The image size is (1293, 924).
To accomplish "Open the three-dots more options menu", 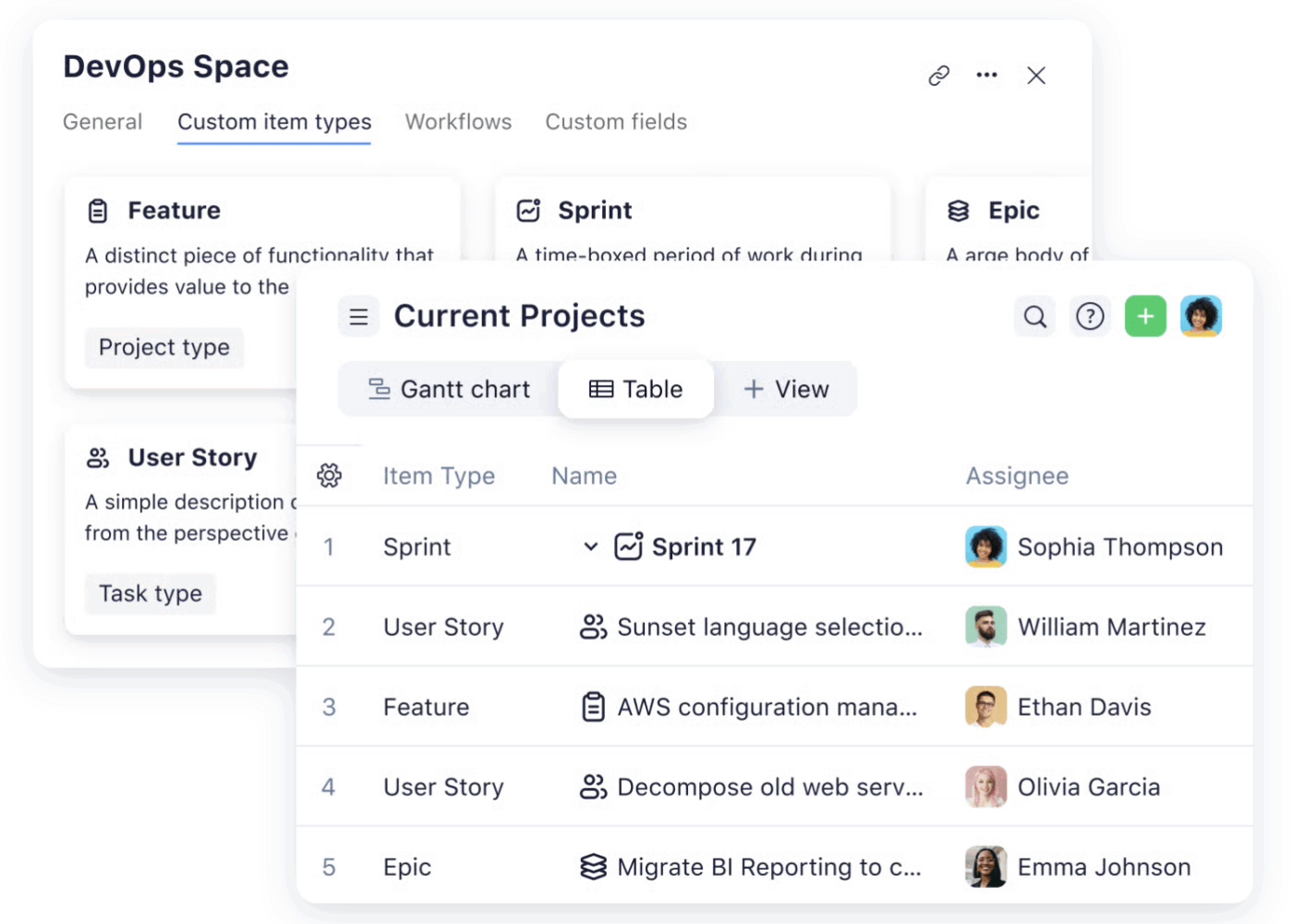I will click(x=986, y=76).
